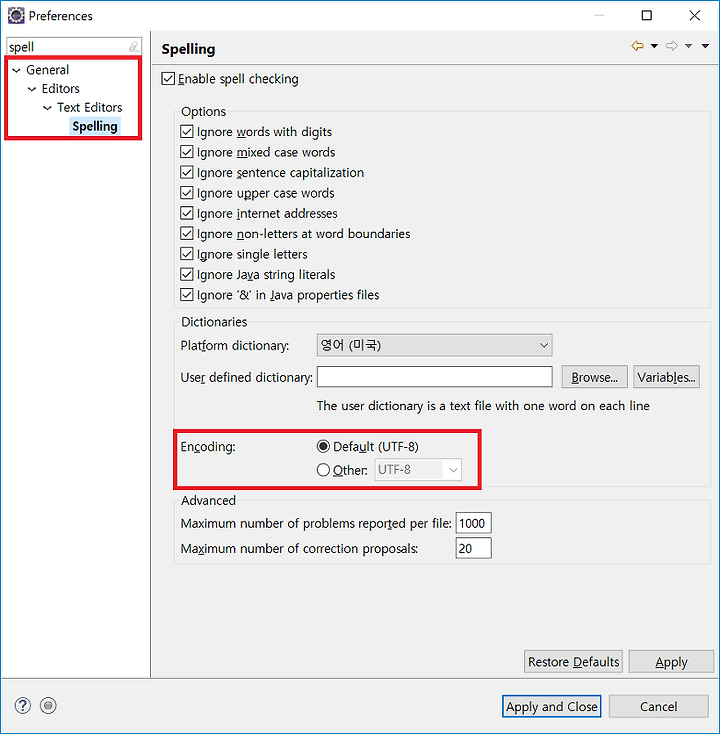Screen dimensions: 720x734
Task: Toggle Ignore internet addresses
Action: (186, 213)
